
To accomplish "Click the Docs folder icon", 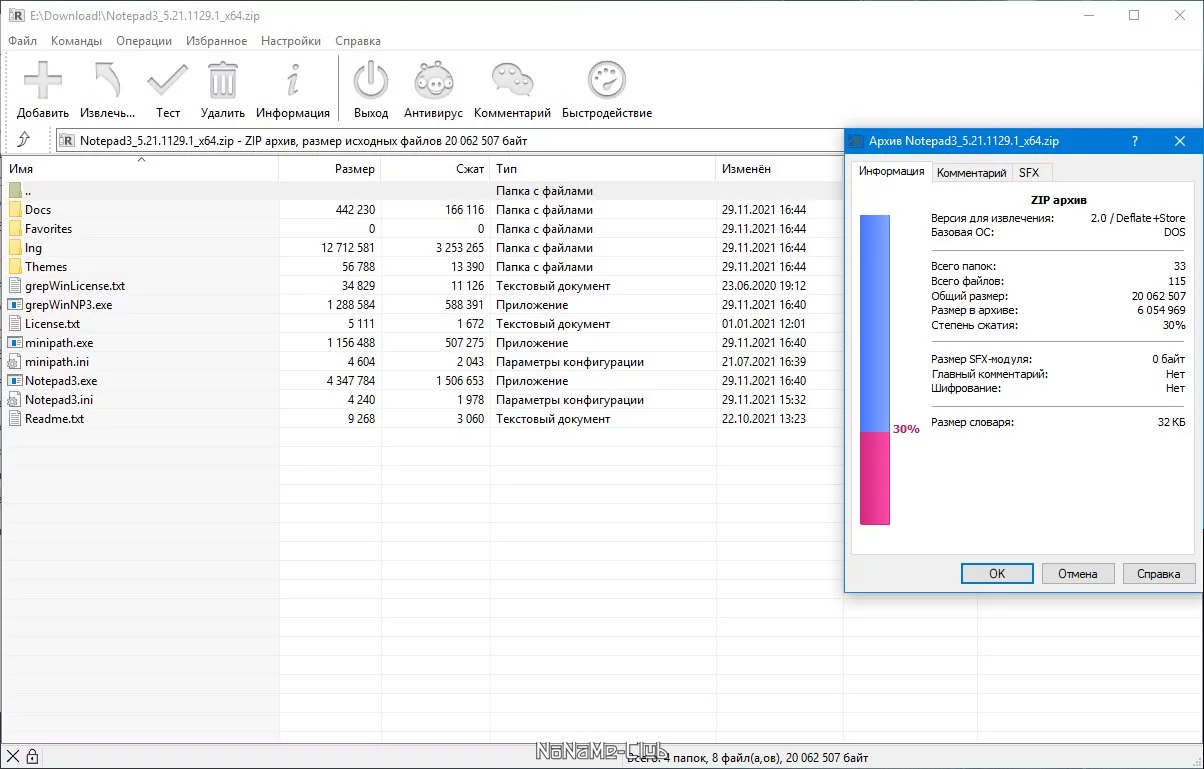I will (x=15, y=210).
